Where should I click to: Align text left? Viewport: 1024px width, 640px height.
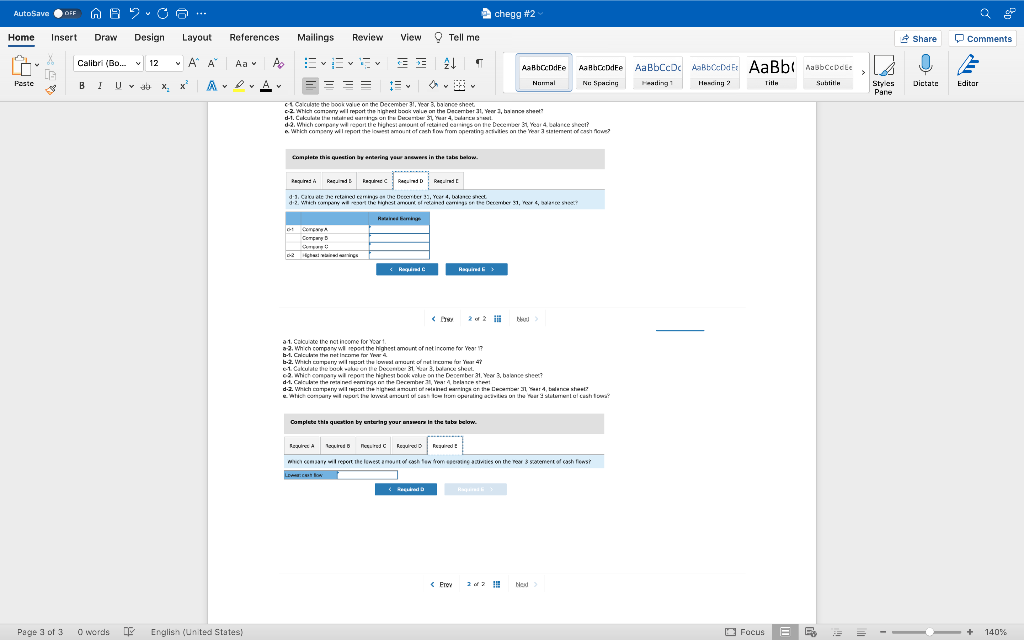[x=310, y=86]
